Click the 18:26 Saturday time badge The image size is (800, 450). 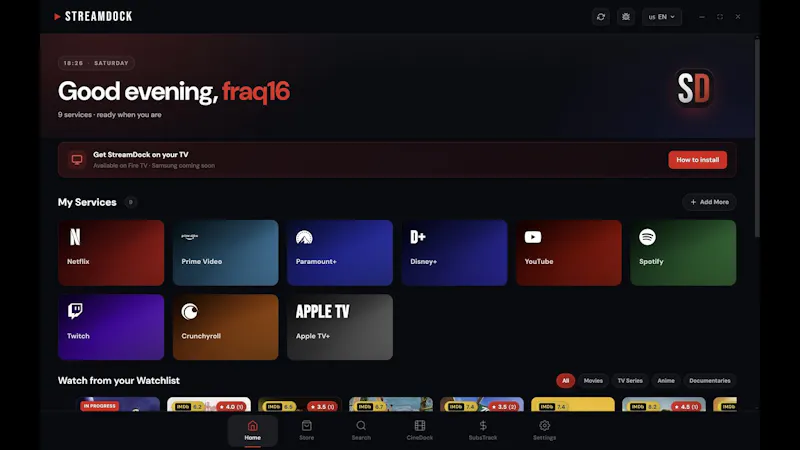pyautogui.click(x=96, y=63)
